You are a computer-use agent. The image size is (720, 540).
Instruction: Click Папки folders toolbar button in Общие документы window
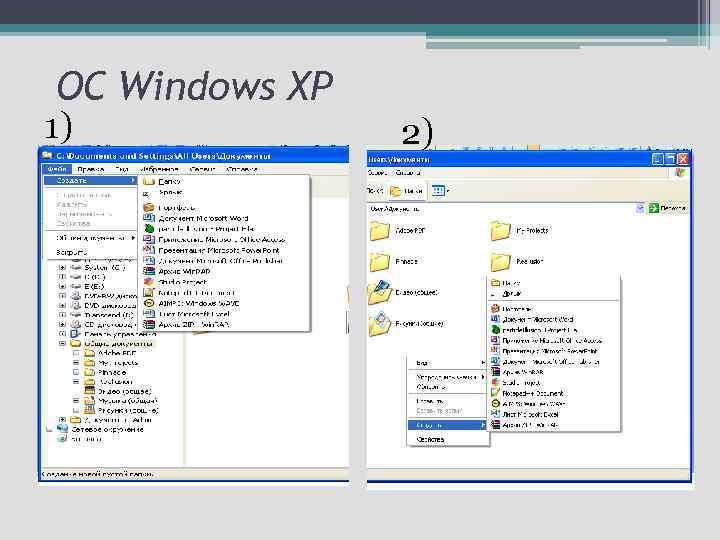tap(406, 191)
